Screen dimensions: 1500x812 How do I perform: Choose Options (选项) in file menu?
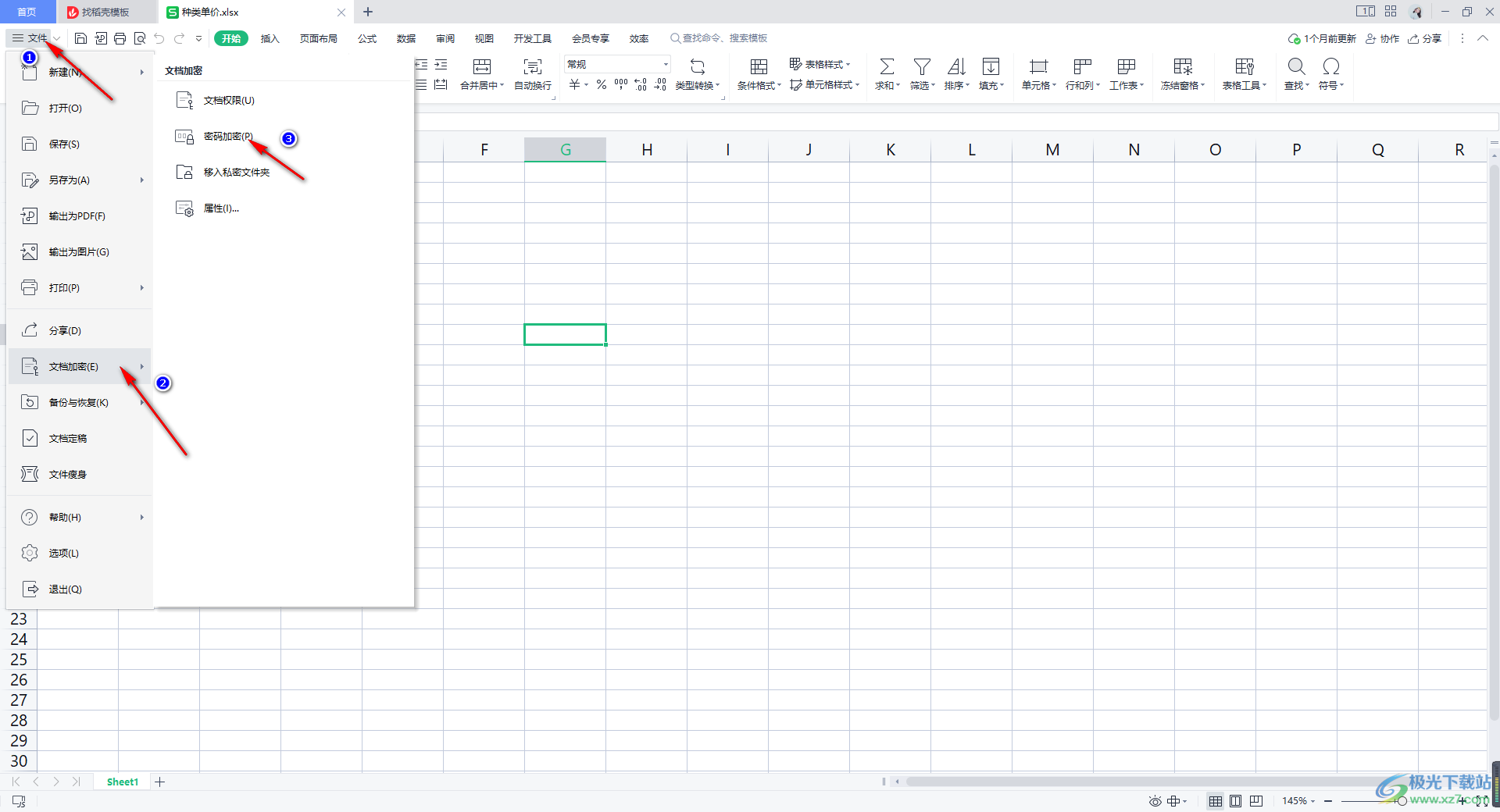pyautogui.click(x=78, y=553)
